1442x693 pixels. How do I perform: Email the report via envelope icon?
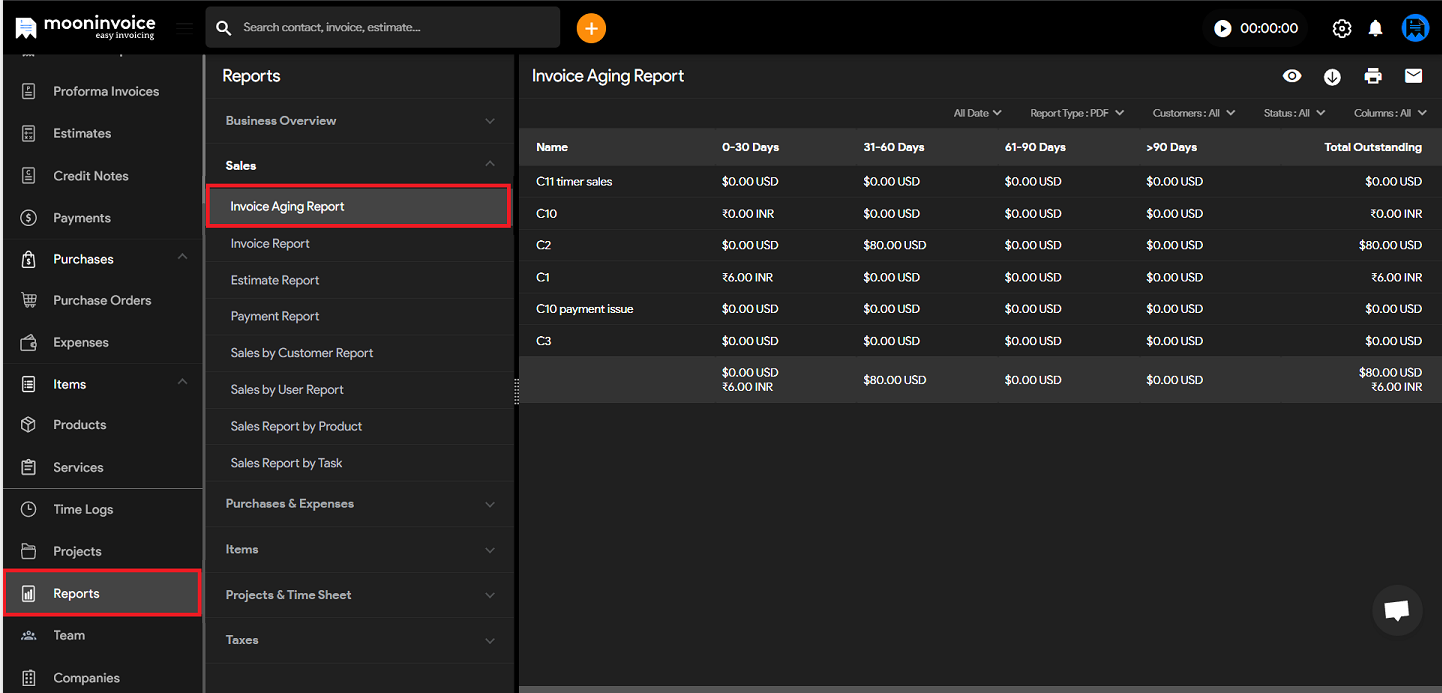coord(1413,76)
